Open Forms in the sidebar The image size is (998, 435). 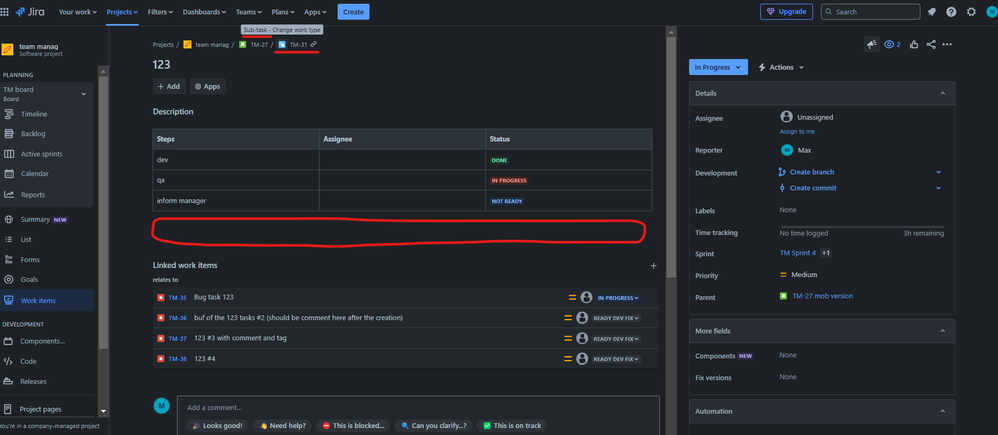30,260
